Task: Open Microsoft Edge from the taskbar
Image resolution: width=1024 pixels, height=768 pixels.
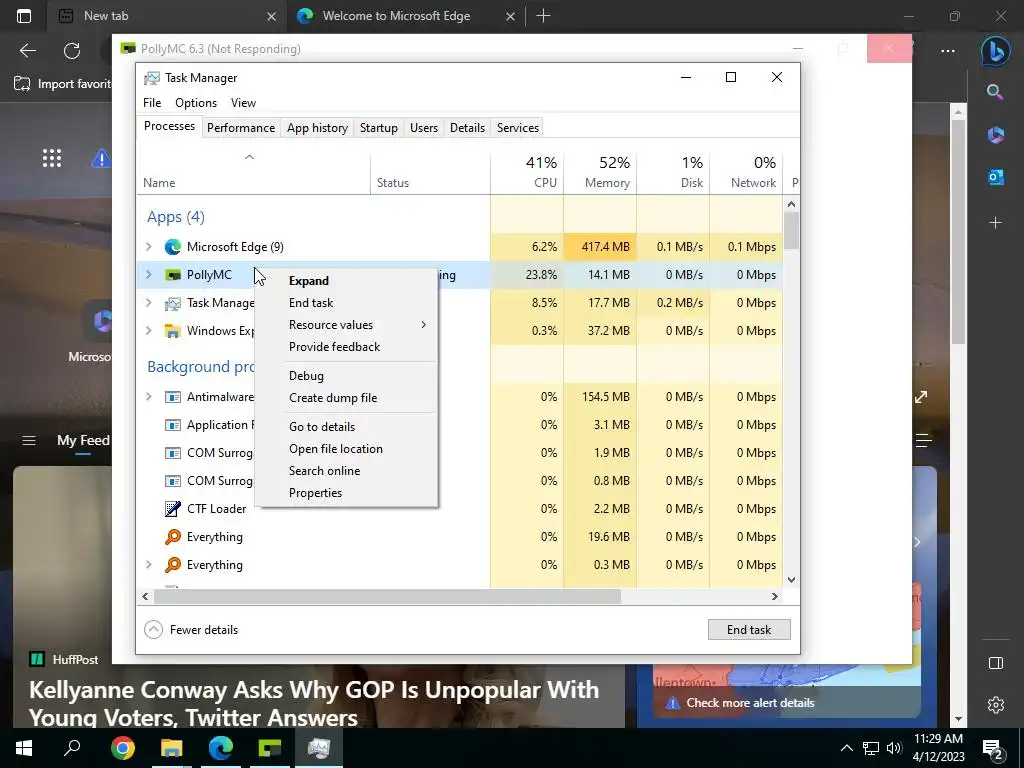Action: [x=221, y=748]
